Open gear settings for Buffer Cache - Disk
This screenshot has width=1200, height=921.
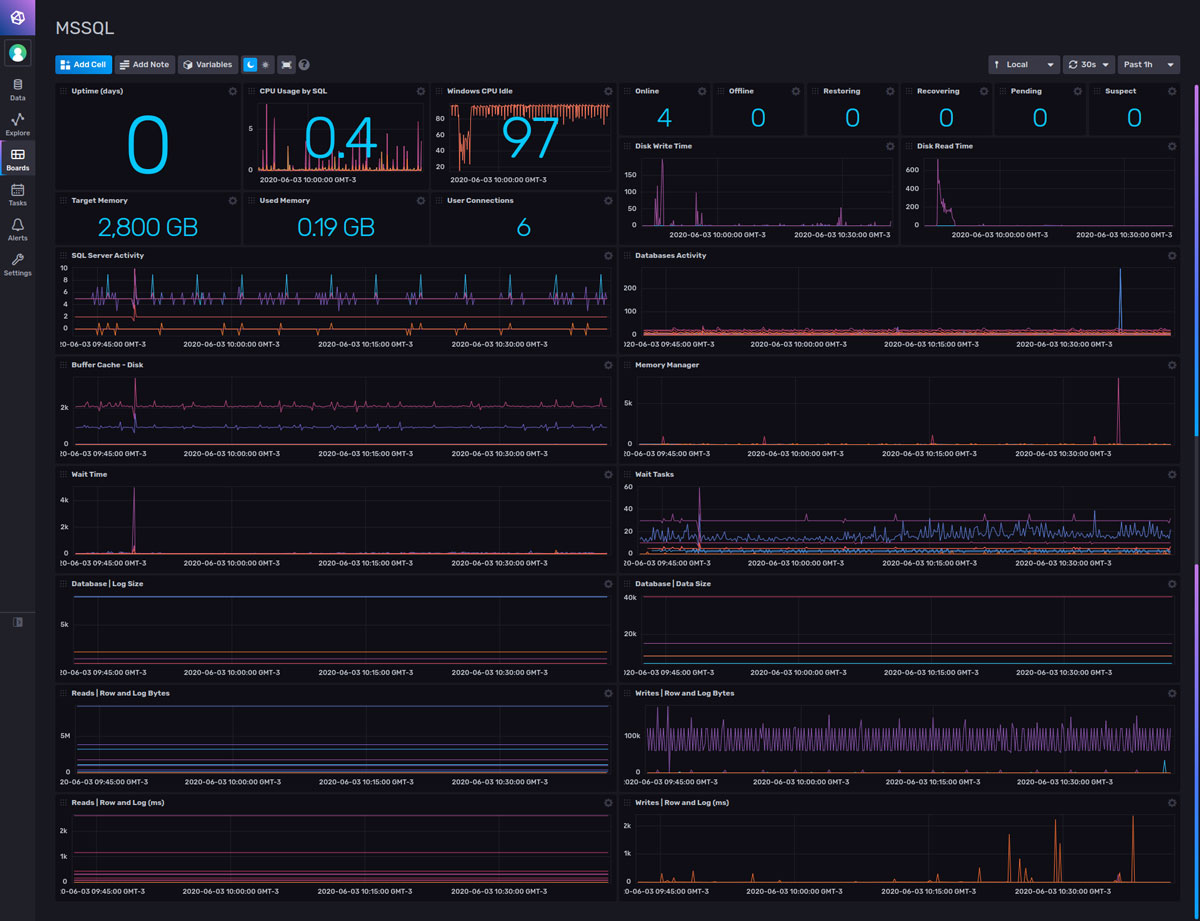[608, 365]
